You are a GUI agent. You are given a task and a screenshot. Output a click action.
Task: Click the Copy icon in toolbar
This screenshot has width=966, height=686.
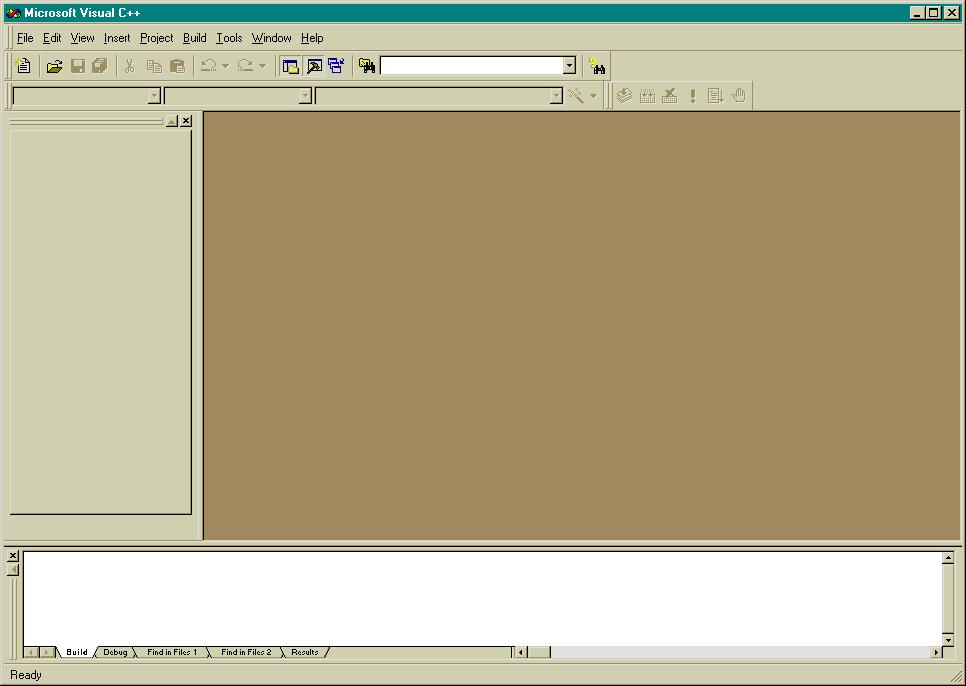[154, 66]
